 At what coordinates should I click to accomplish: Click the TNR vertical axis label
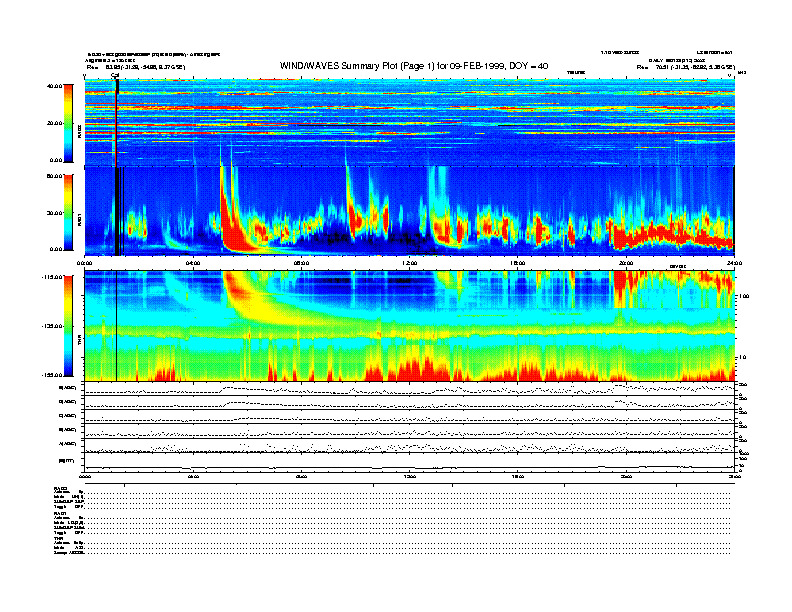(x=80, y=342)
